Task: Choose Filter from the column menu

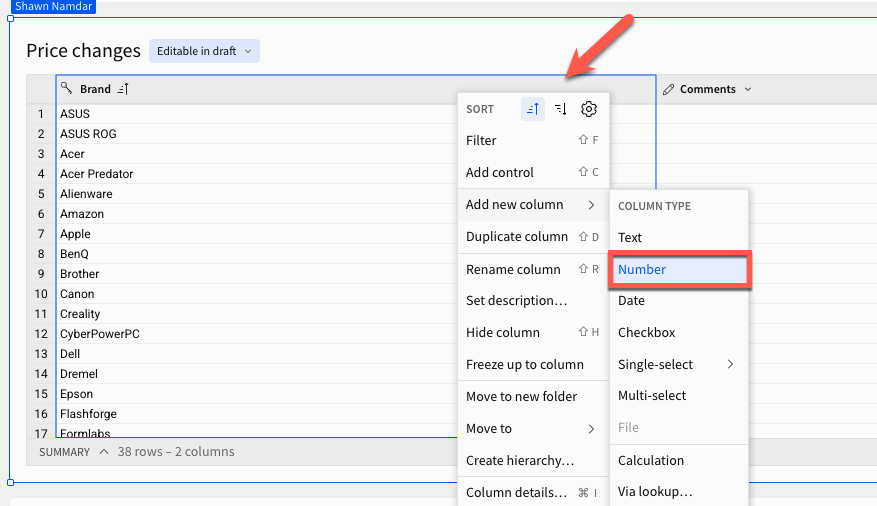Action: (x=533, y=140)
